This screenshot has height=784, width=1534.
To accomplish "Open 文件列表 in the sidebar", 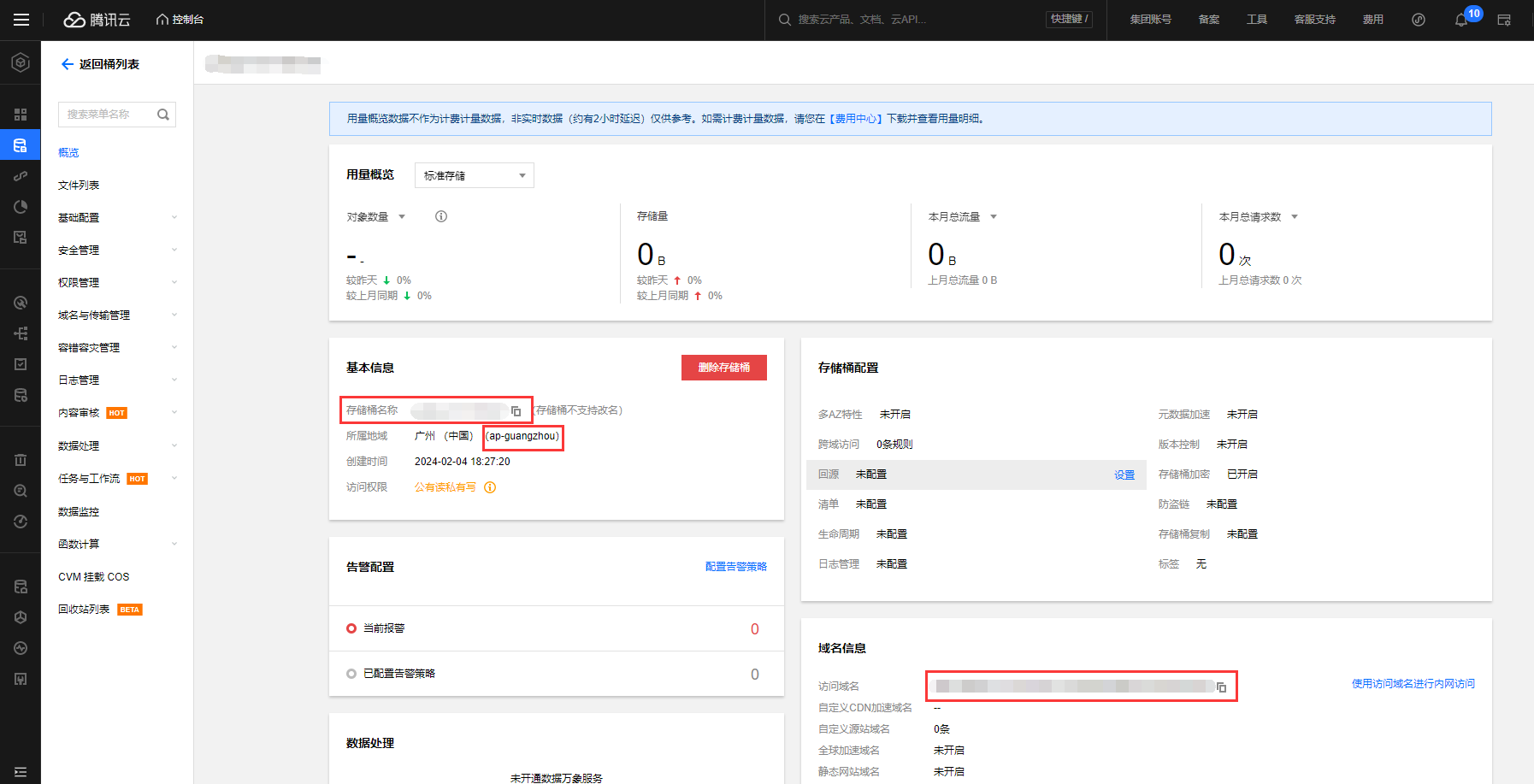I will click(x=79, y=186).
